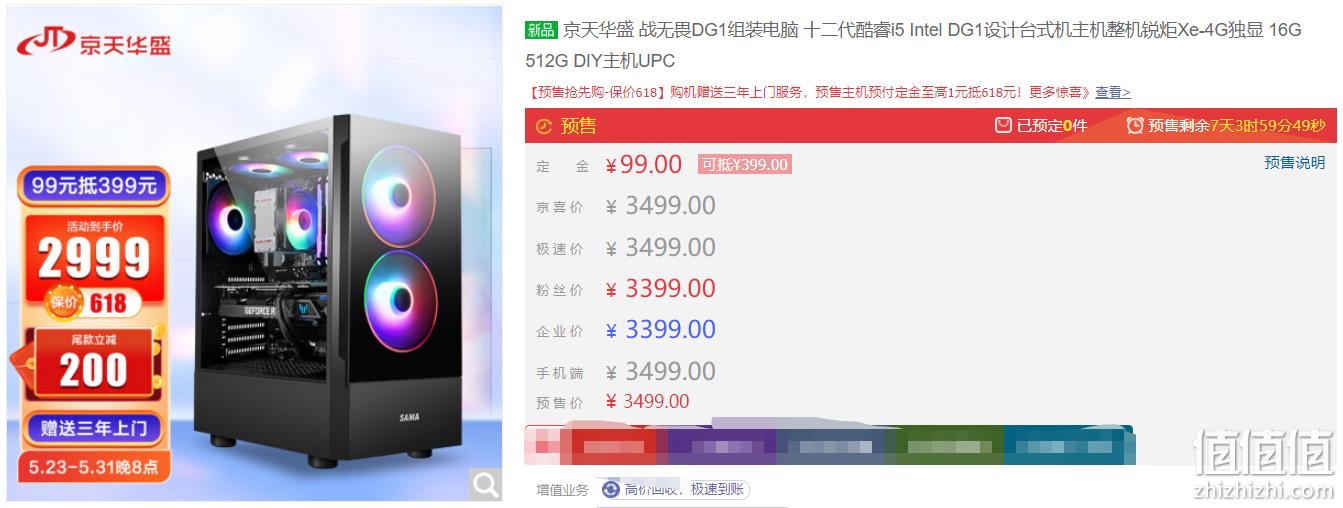Click the calendar check icon beside 已预定
The width and height of the screenshot is (1343, 508).
click(x=1003, y=126)
